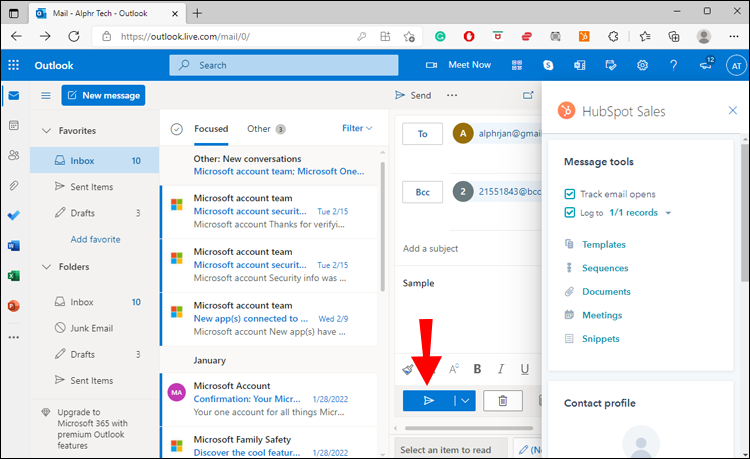The width and height of the screenshot is (750, 459).
Task: Click the blue Send arrow button
Action: [x=429, y=401]
